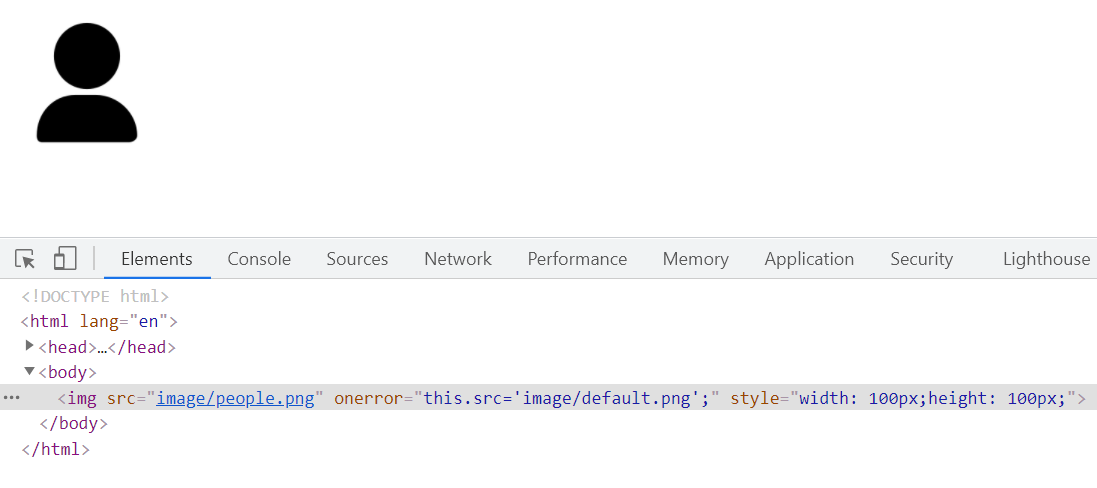
Task: Select the DOCTYPE html line
Action: (95, 296)
